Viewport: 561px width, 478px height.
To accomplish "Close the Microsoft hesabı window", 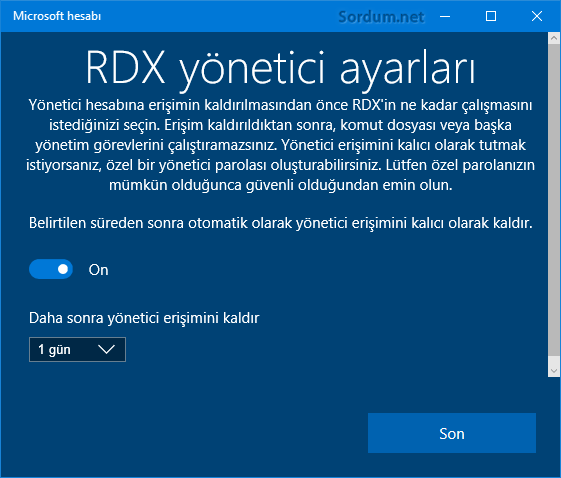I will tap(537, 16).
